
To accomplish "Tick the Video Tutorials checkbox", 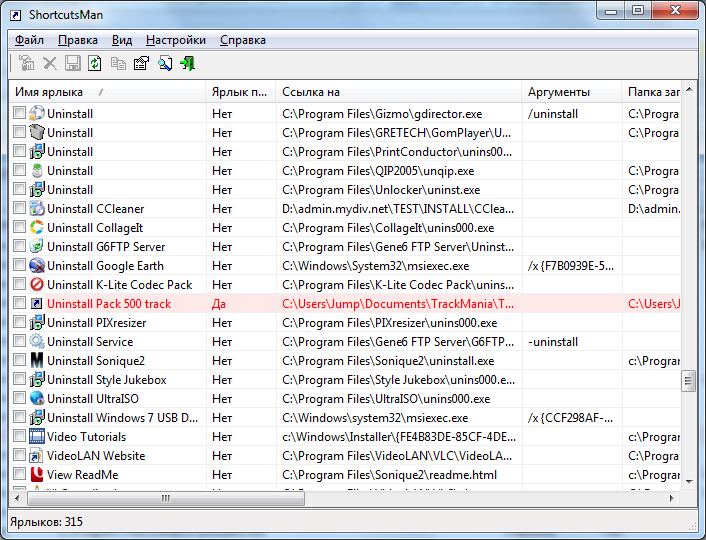I will pyautogui.click(x=19, y=436).
